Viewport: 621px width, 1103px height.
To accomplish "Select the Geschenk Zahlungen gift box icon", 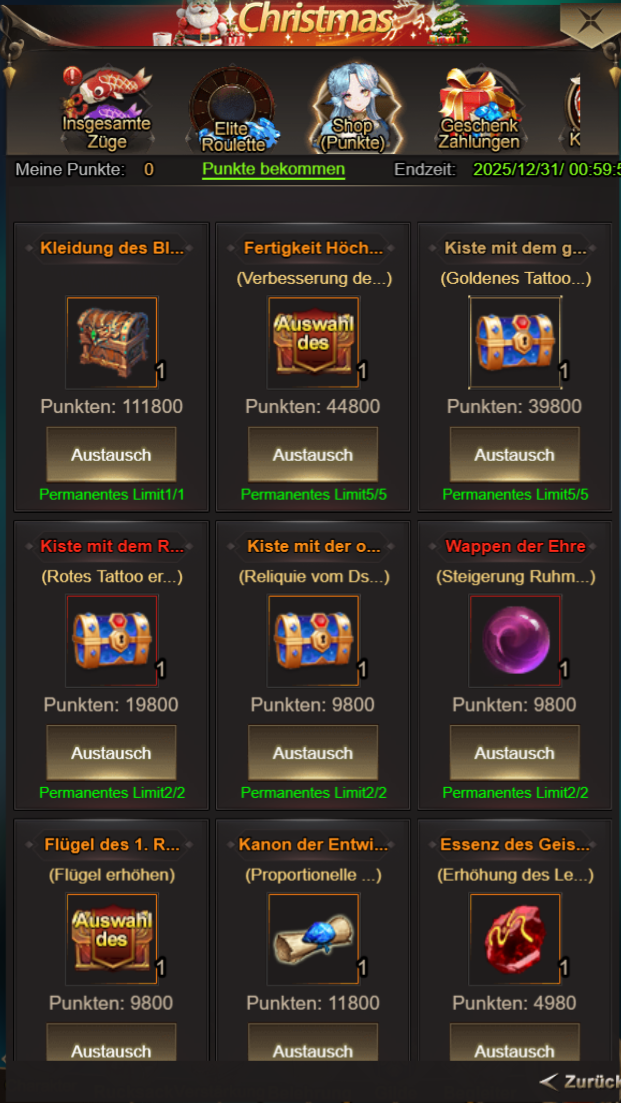I will [x=479, y=110].
